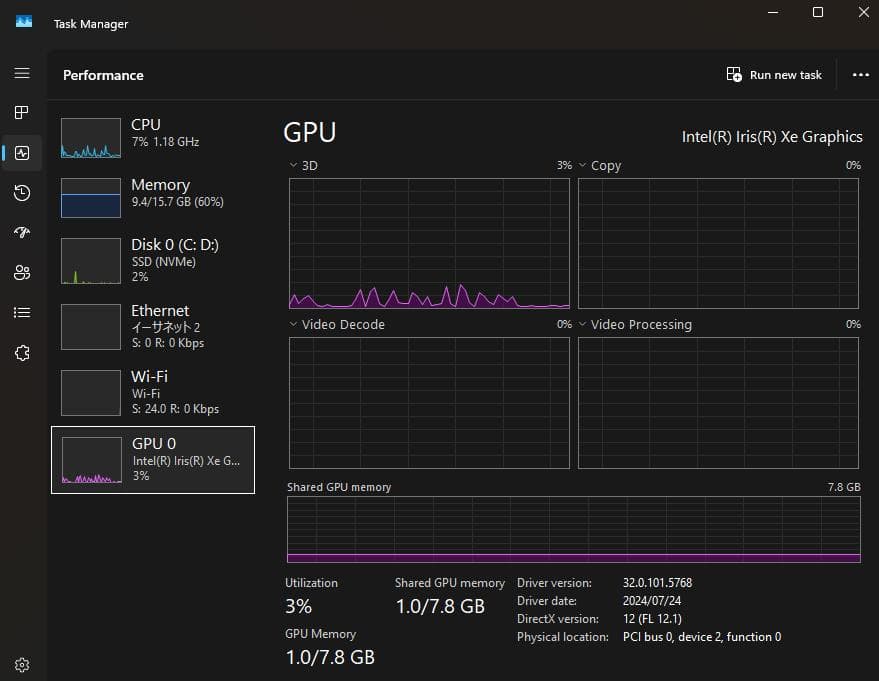Click the 9.4/15.7 GB (60%) memory text
Viewport: 879px width, 681px height.
coord(177,202)
